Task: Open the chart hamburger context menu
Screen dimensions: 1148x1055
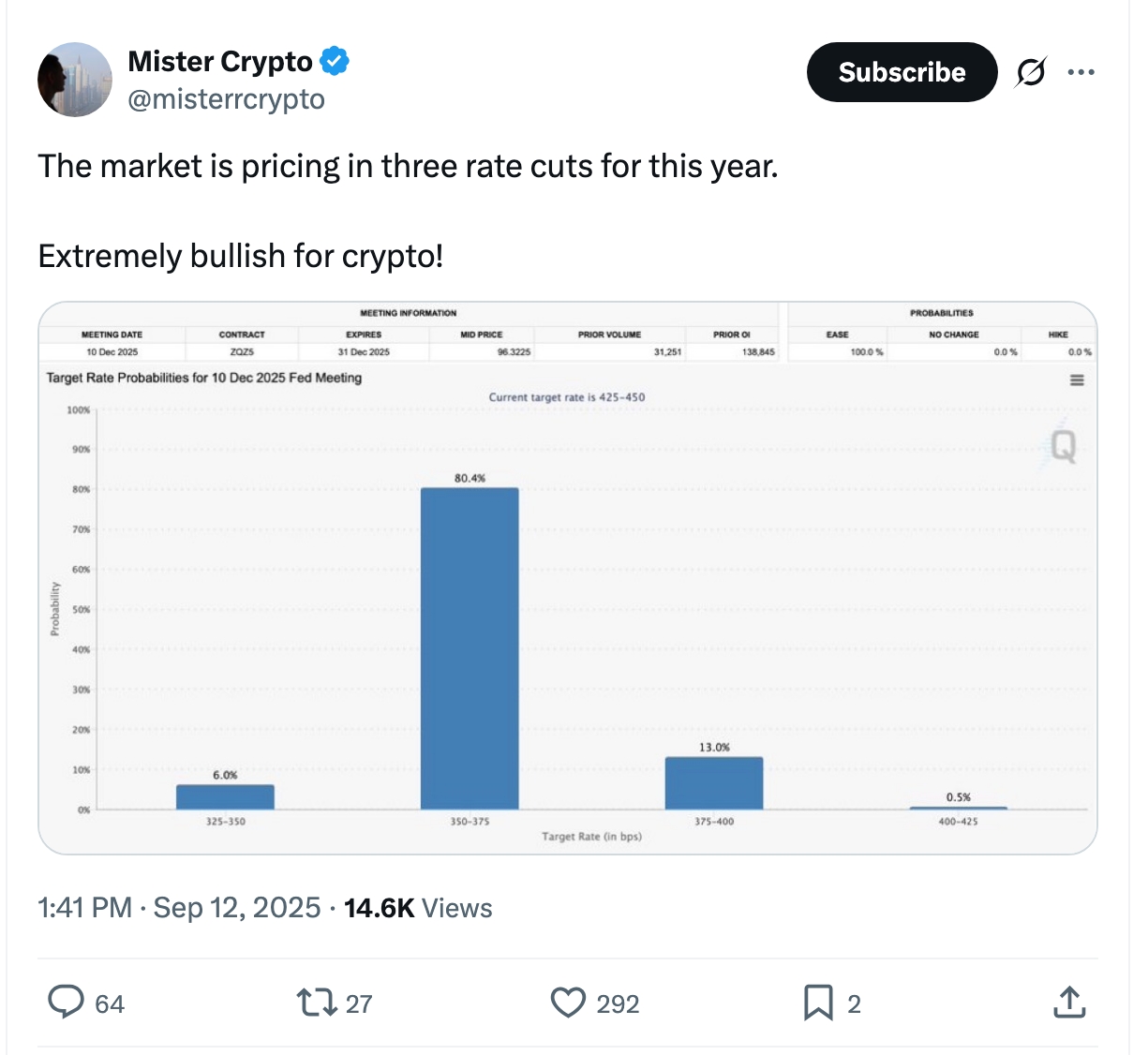Action: point(1077,380)
